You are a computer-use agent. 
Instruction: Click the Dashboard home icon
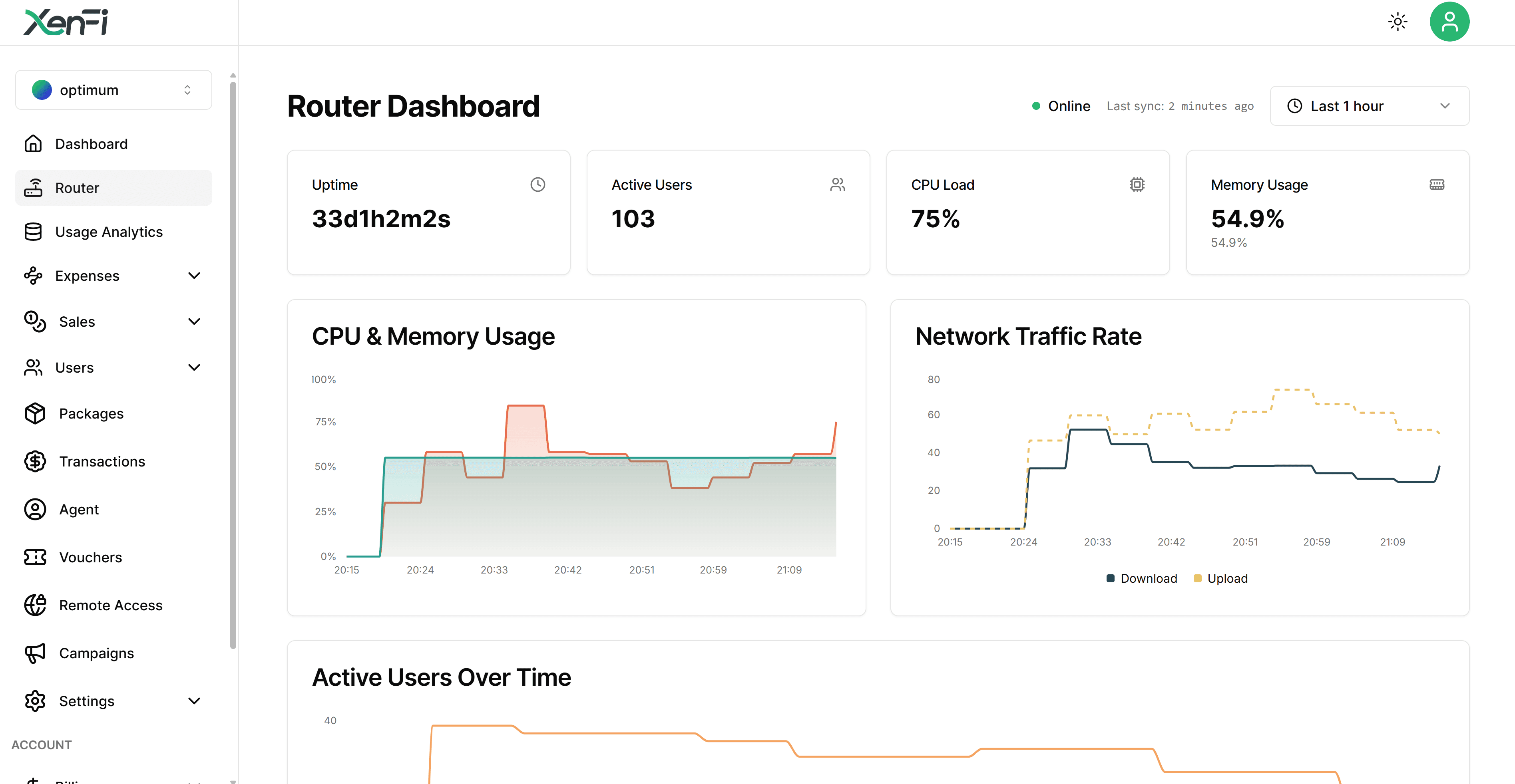(x=33, y=144)
